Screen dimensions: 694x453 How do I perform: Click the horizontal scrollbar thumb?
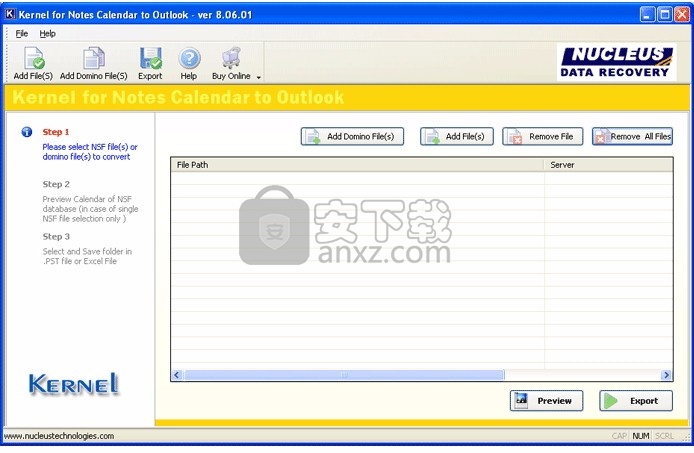pyautogui.click(x=344, y=375)
